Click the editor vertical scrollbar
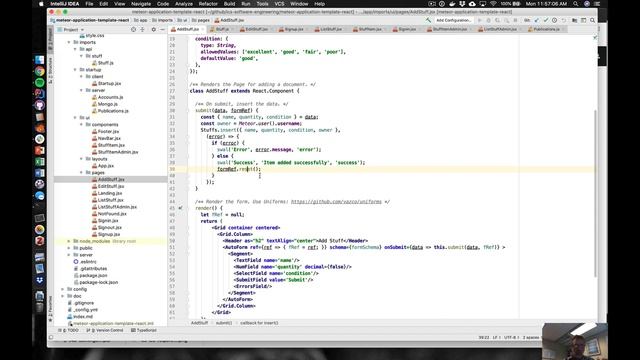The width and height of the screenshot is (640, 360). [x=595, y=194]
